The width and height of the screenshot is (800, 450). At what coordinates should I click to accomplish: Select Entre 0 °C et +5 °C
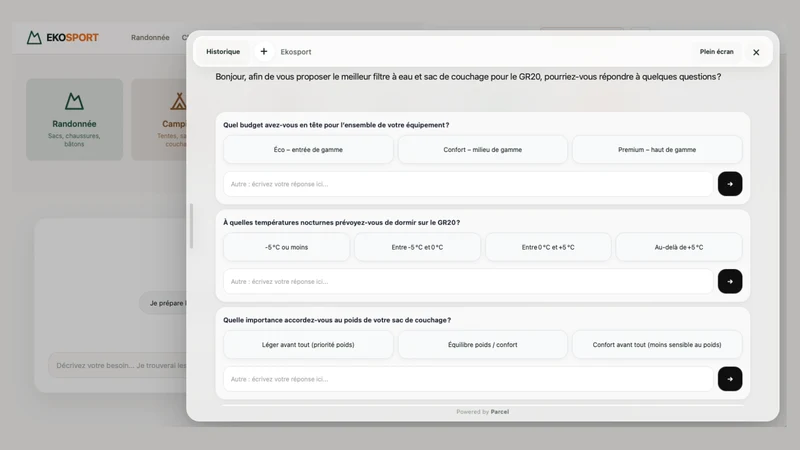click(548, 247)
